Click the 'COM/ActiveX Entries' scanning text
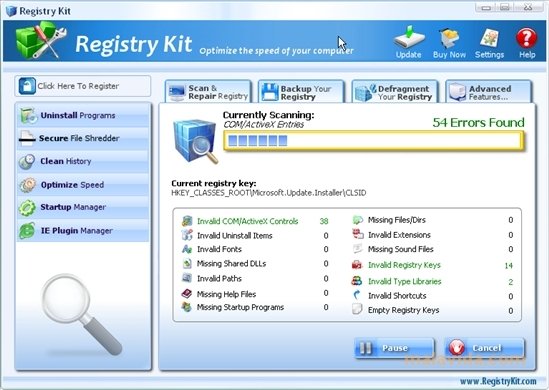Image resolution: width=549 pixels, height=390 pixels. click(263, 125)
